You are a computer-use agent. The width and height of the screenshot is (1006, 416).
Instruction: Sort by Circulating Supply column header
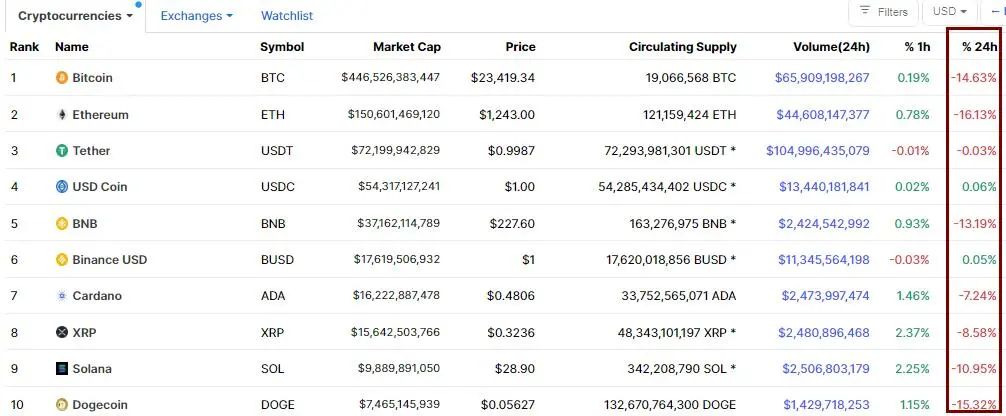click(682, 47)
